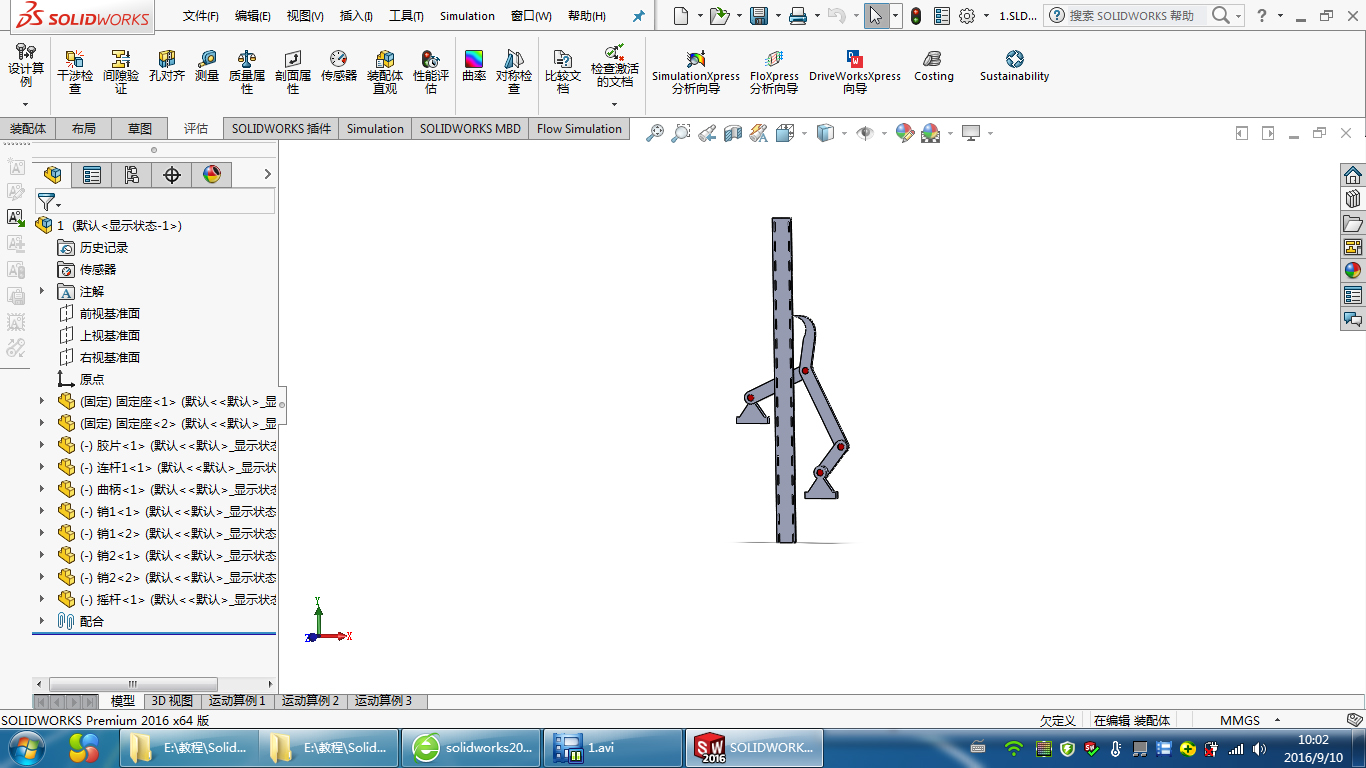Select the 原点 origin item

pyautogui.click(x=92, y=379)
